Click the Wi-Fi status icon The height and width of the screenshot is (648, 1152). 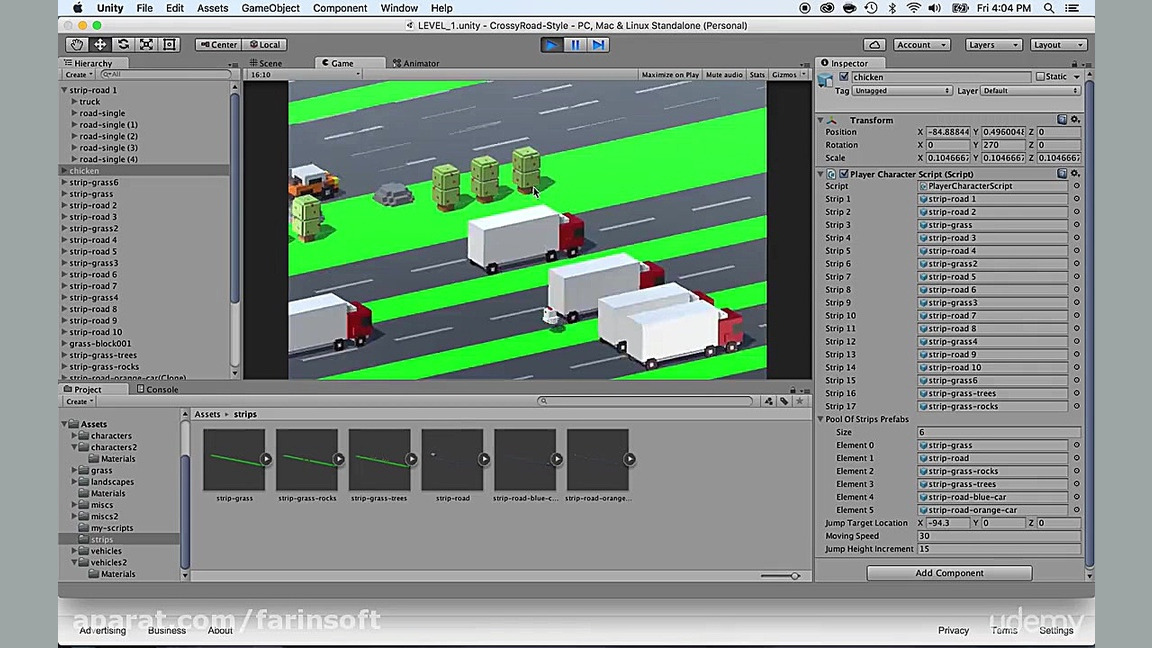[x=913, y=8]
